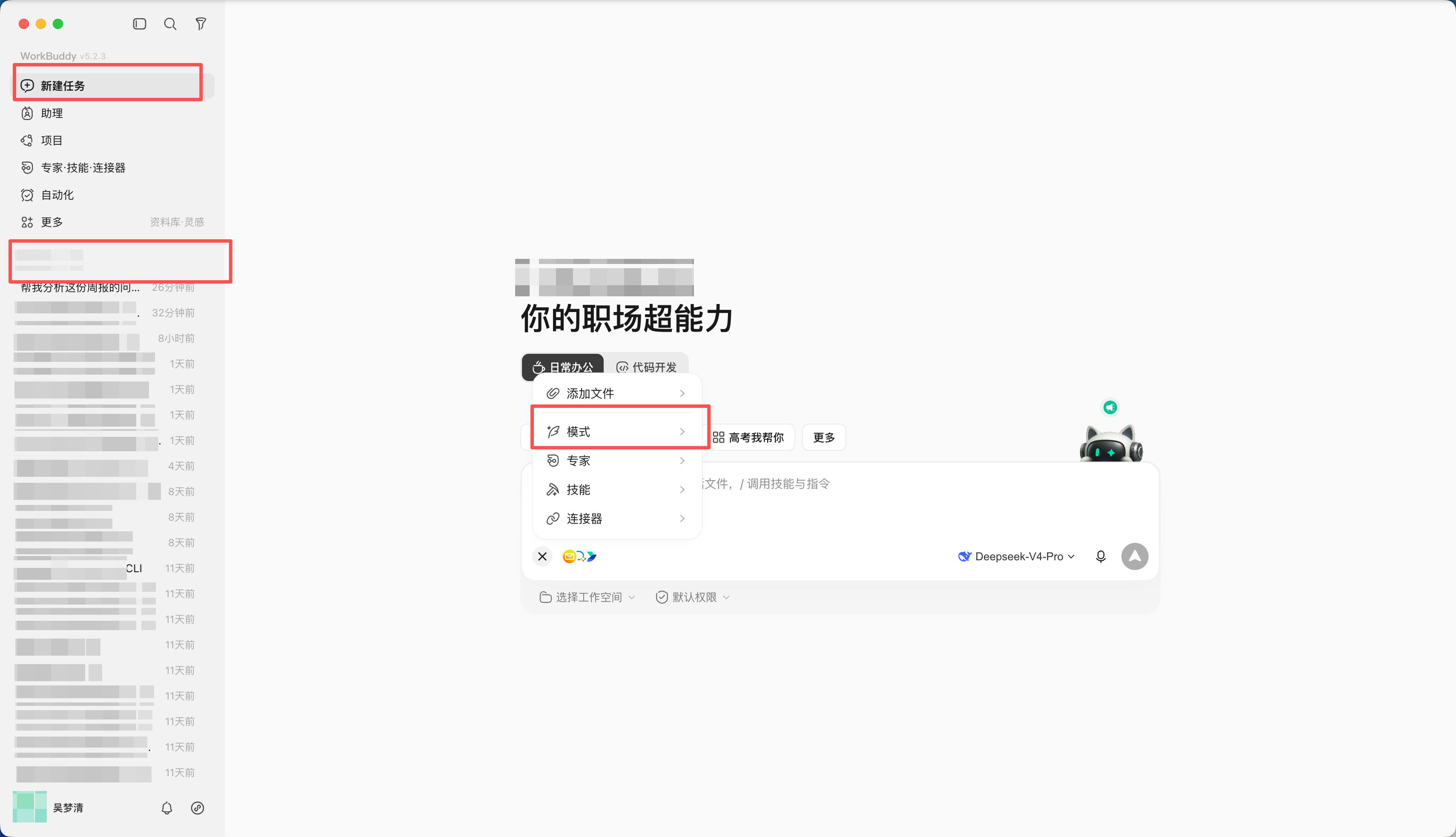The width and height of the screenshot is (1456, 837).
Task: Open the 自动化 automation section
Action: click(114, 195)
